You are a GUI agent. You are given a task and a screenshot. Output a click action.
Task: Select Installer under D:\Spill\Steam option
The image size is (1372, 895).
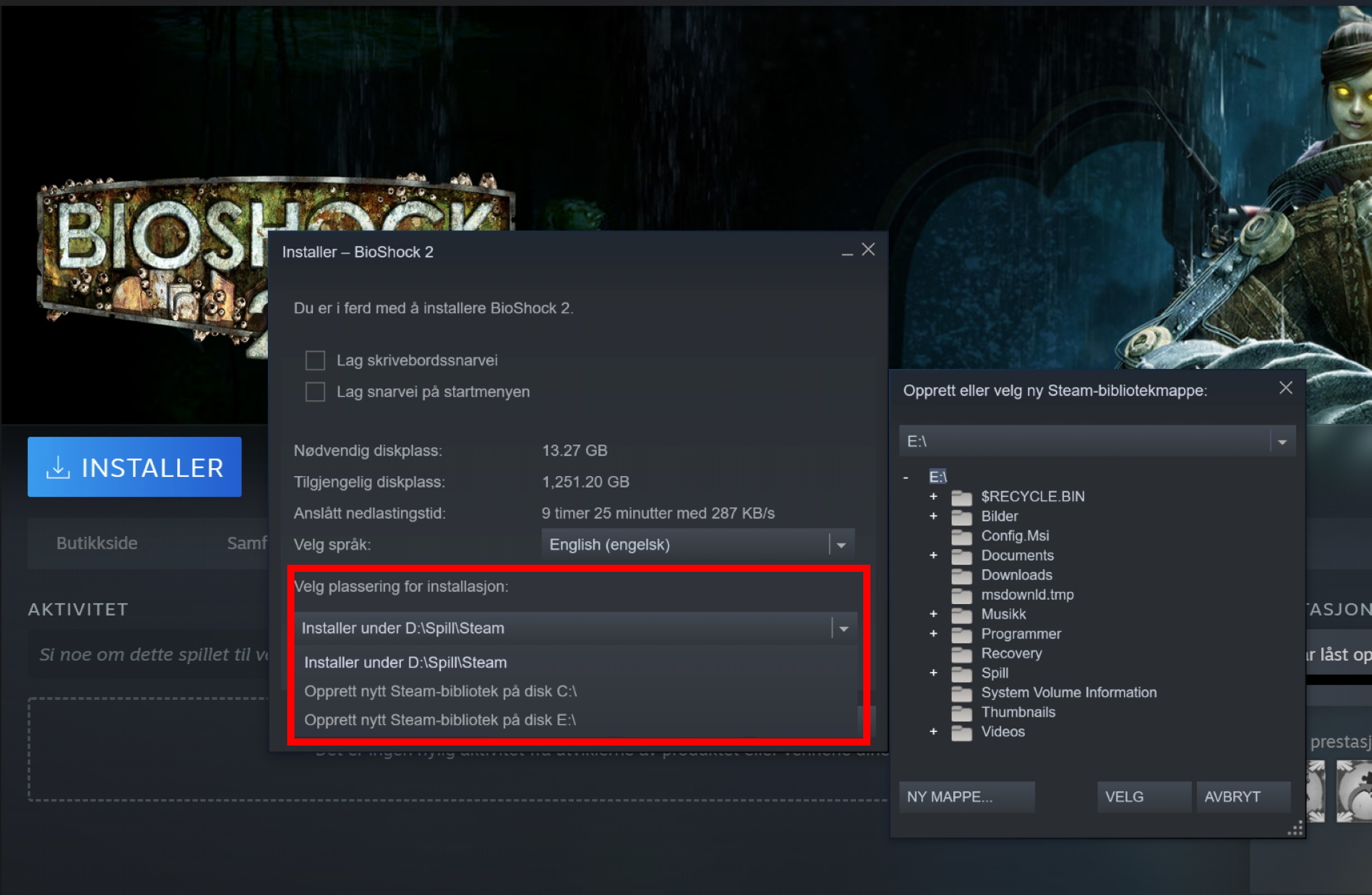[x=405, y=663]
